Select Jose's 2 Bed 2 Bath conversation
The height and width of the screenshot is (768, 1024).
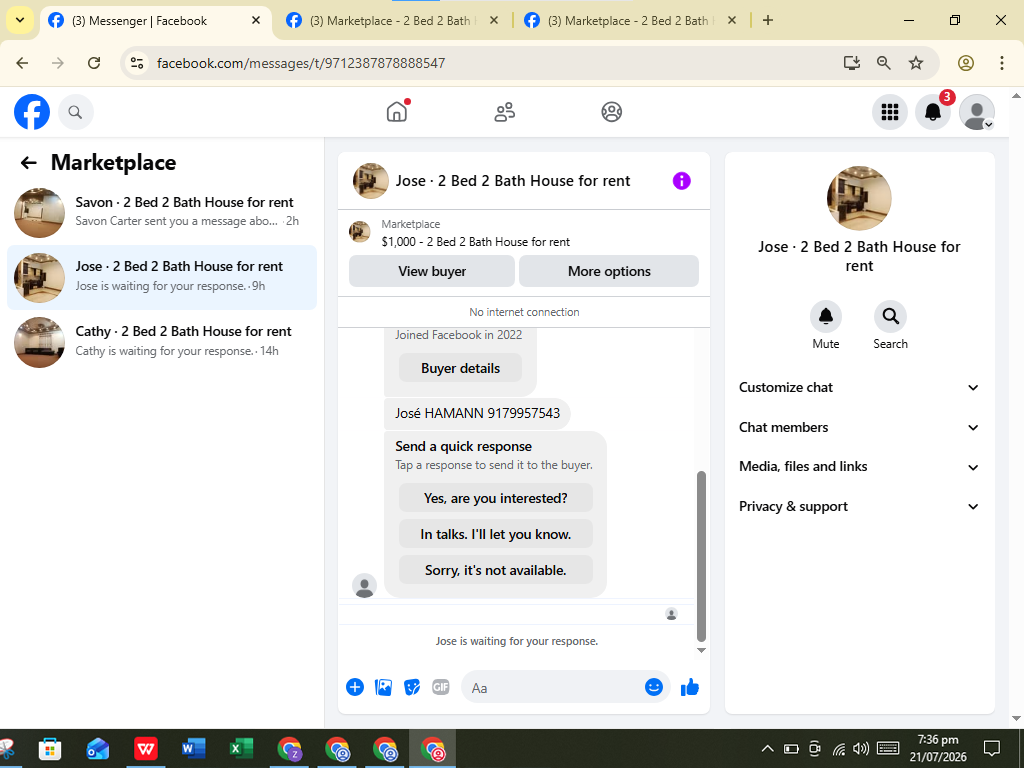click(x=162, y=277)
